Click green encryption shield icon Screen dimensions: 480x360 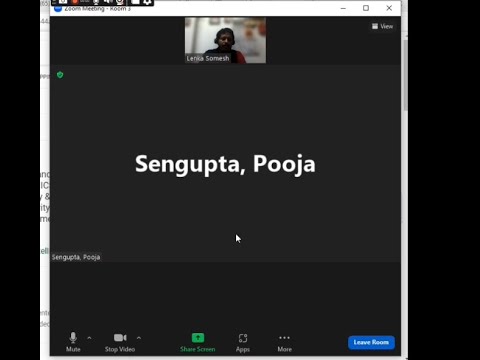click(60, 75)
